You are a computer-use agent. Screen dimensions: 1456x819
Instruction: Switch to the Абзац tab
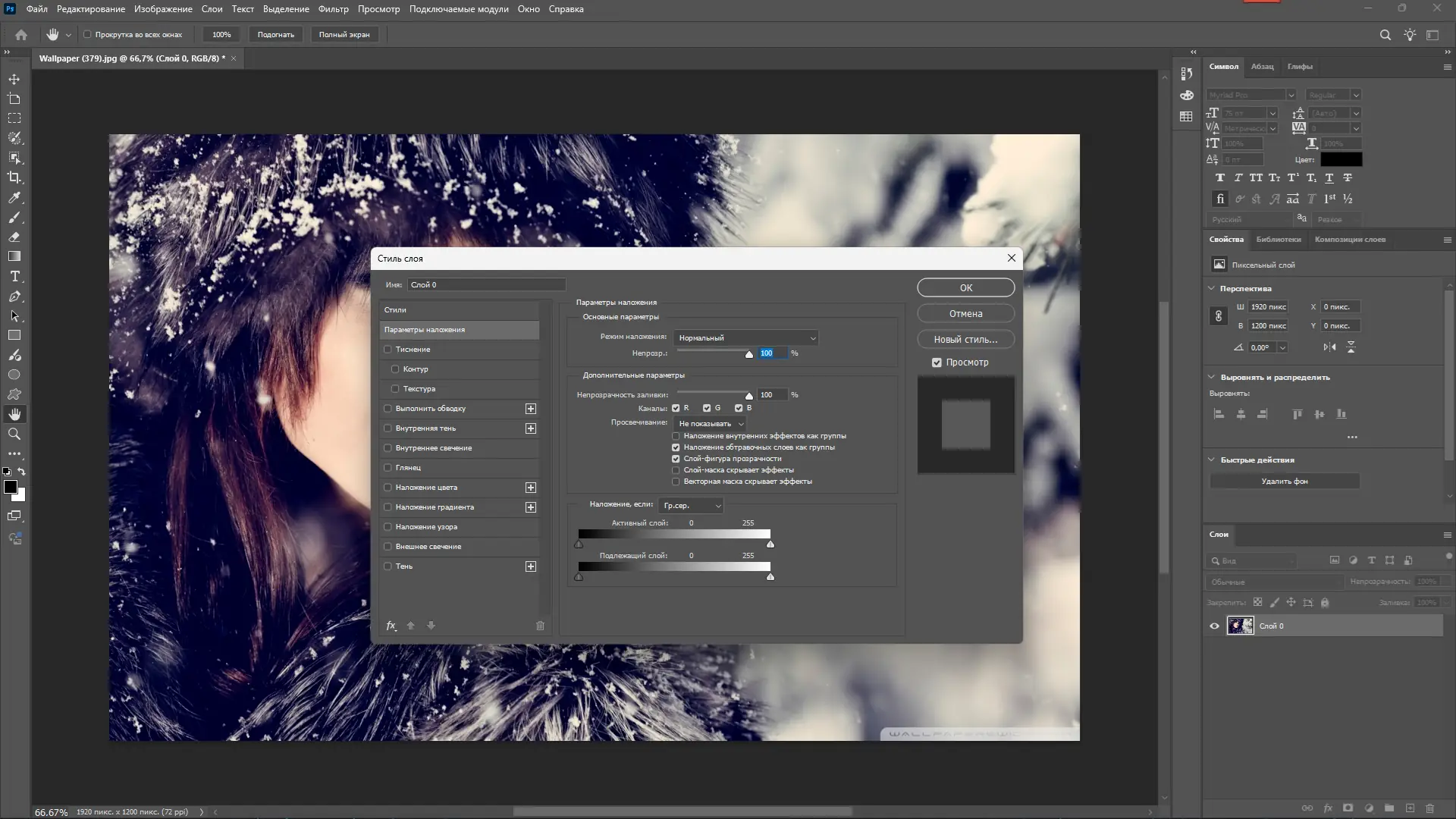point(1262,67)
